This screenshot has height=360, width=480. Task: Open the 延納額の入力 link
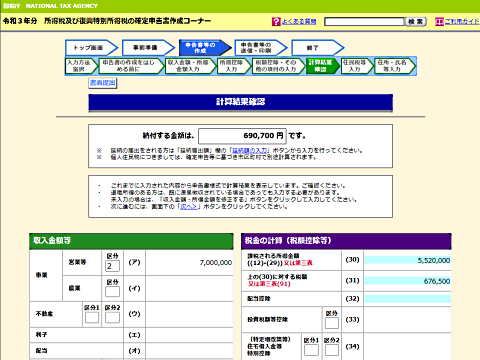250,151
